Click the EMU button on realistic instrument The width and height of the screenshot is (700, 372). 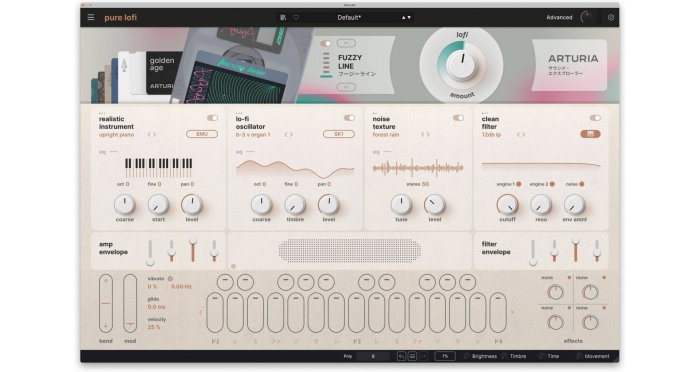coord(202,134)
